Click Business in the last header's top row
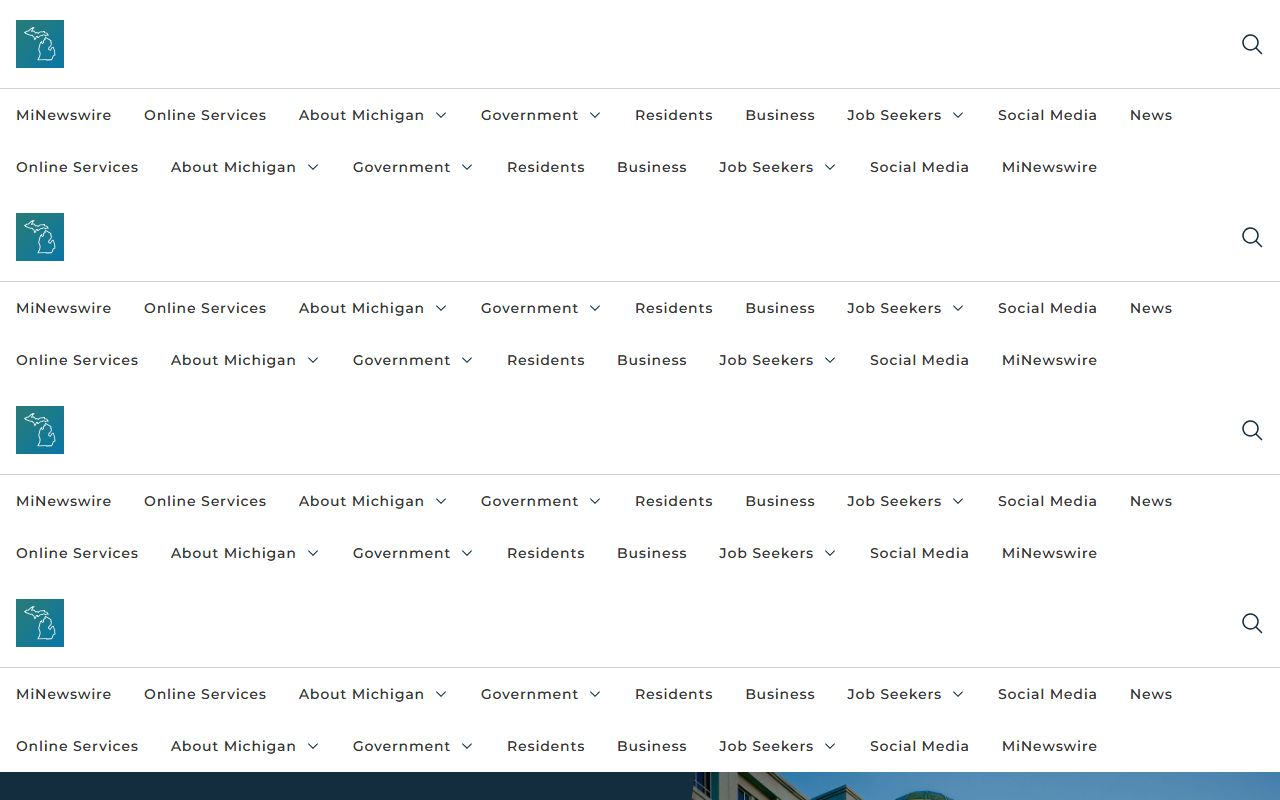This screenshot has height=800, width=1280. 780,694
